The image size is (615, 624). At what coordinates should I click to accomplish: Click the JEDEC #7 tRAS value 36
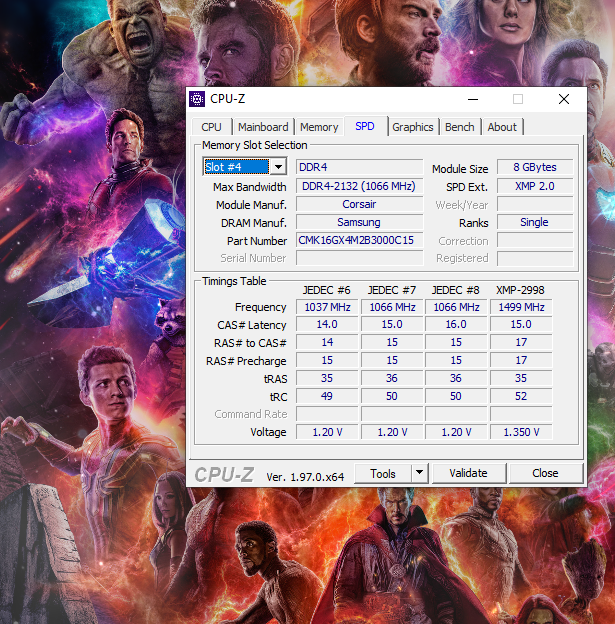tap(392, 378)
